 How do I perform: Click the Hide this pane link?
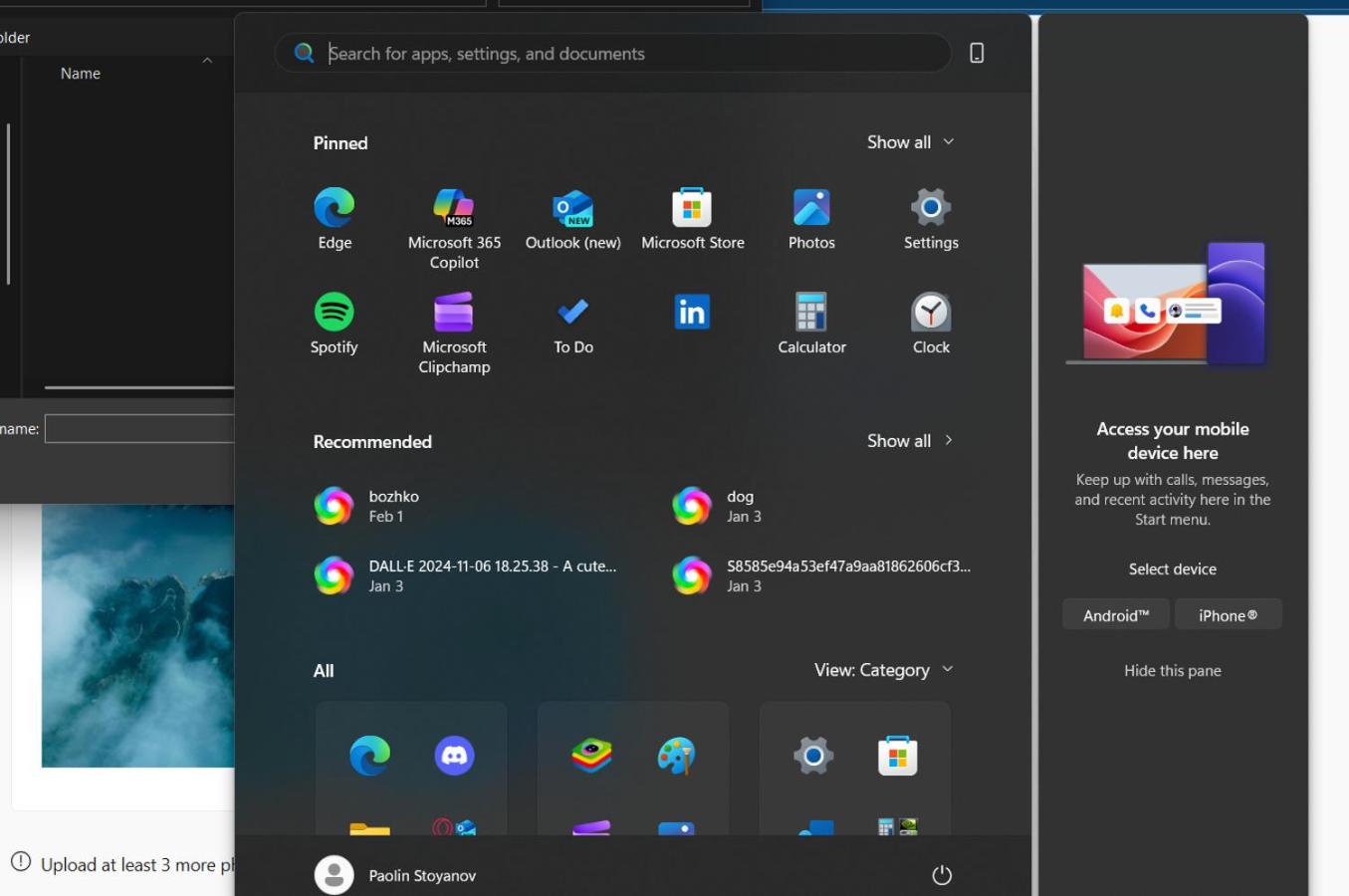[1172, 671]
